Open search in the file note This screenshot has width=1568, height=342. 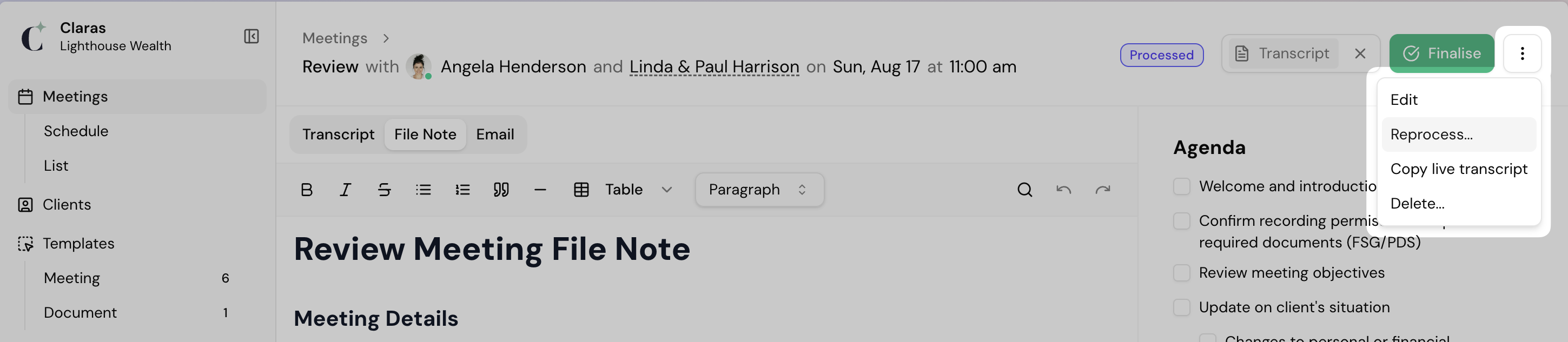click(1024, 190)
